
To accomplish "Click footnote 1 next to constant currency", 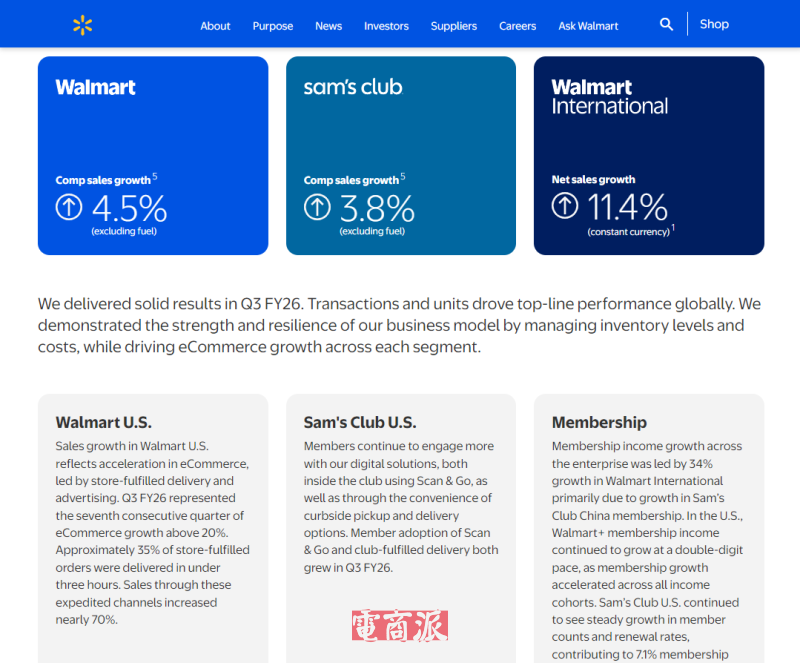I will (x=673, y=228).
